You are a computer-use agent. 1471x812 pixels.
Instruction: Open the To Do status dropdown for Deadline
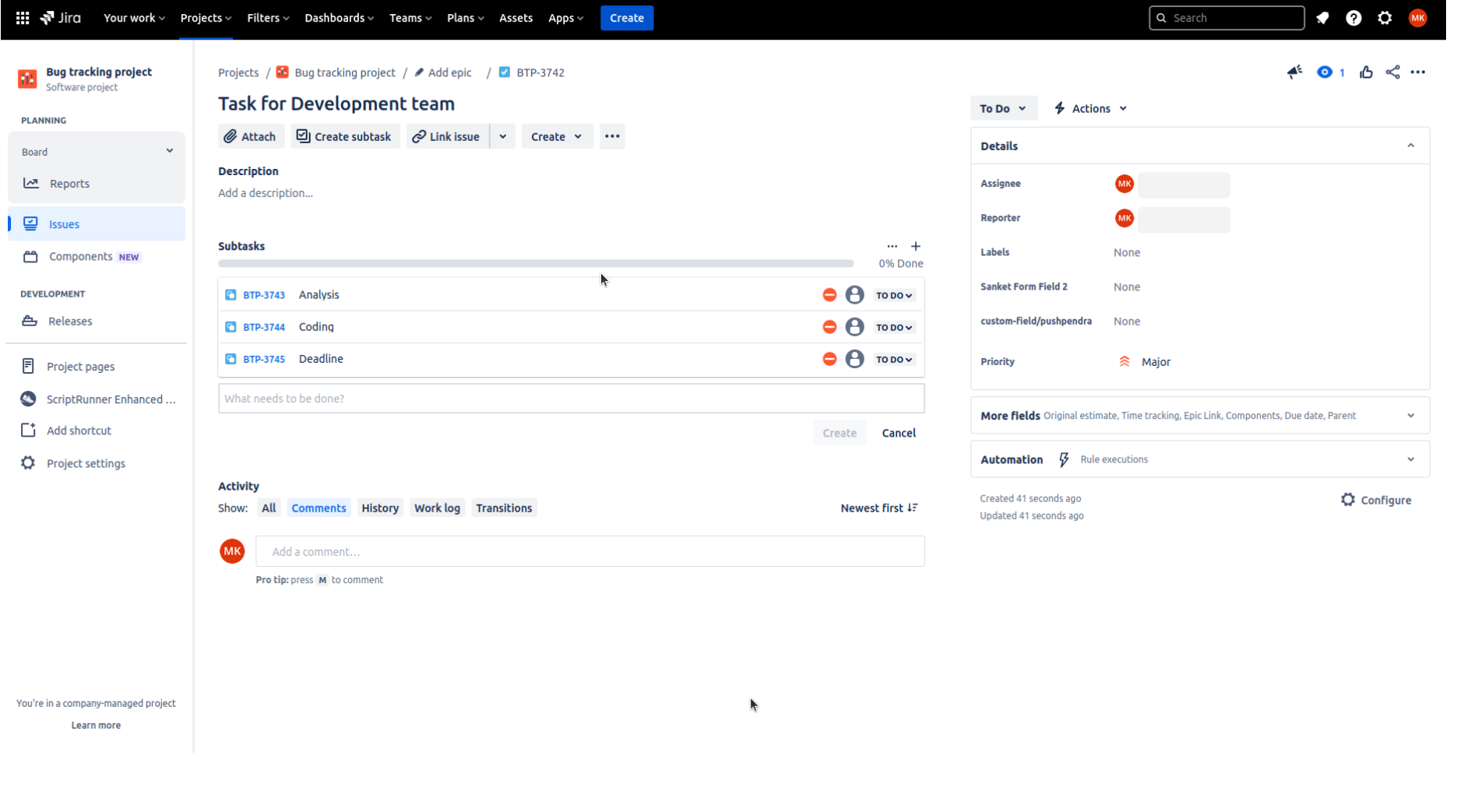tap(894, 359)
